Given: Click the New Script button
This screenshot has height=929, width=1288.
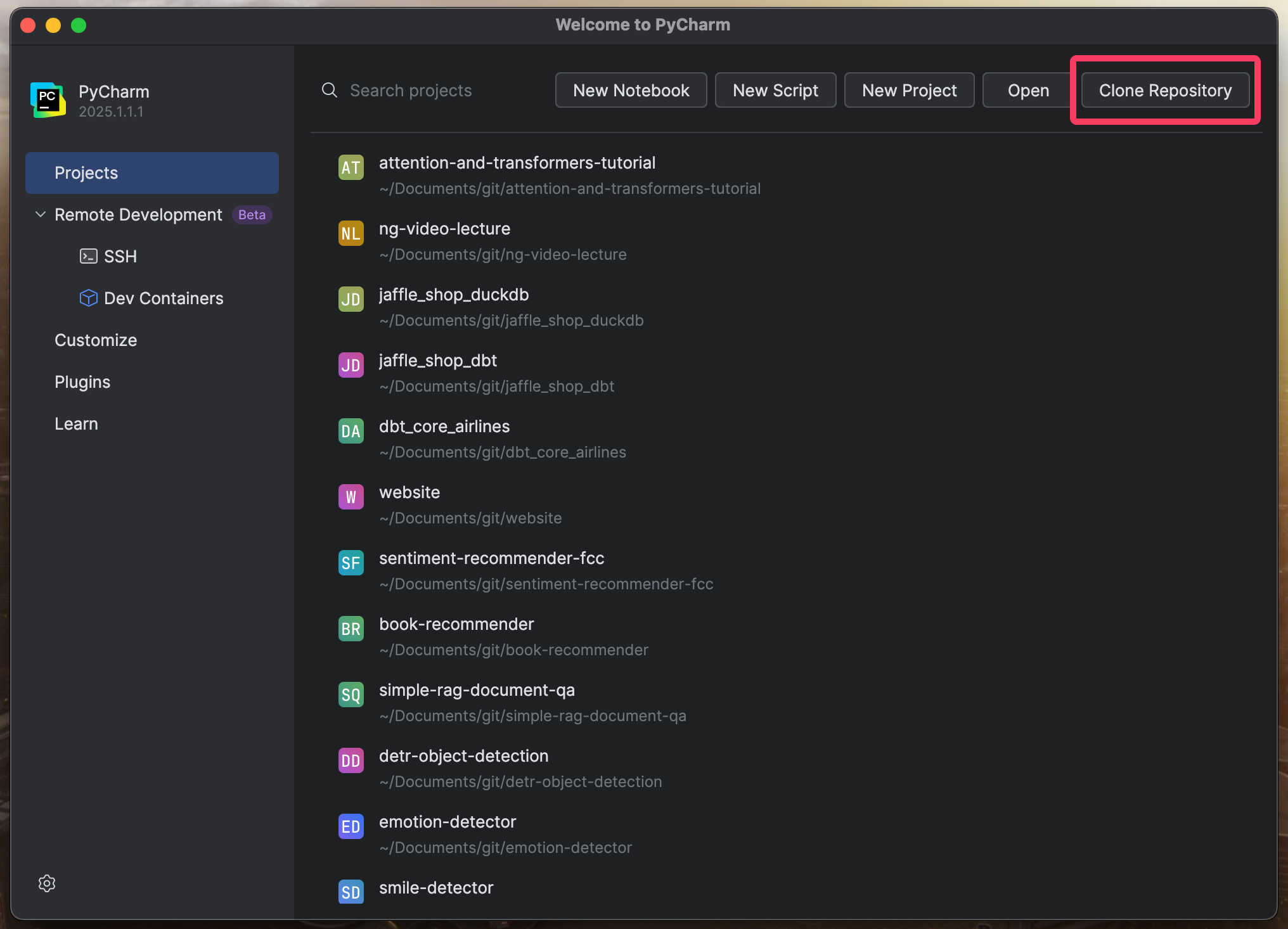Looking at the screenshot, I should pos(775,90).
